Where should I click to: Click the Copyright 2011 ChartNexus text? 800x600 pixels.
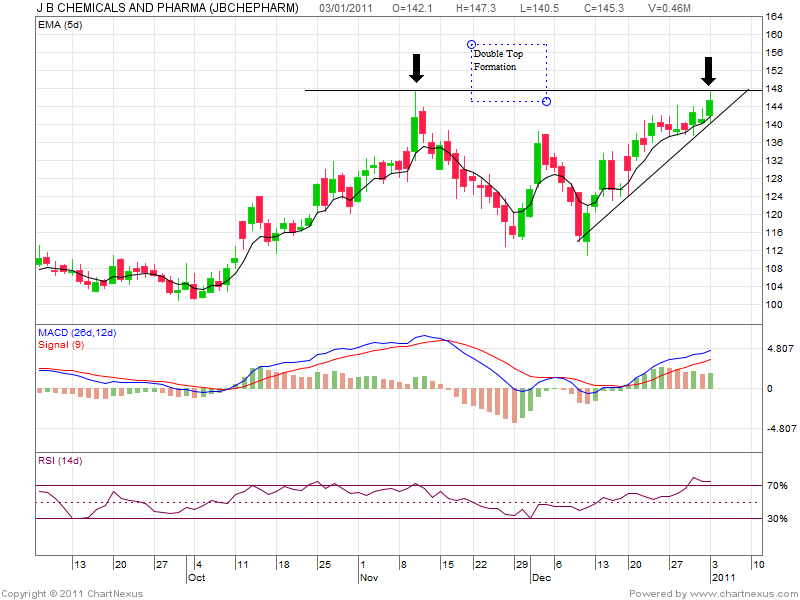tap(72, 593)
